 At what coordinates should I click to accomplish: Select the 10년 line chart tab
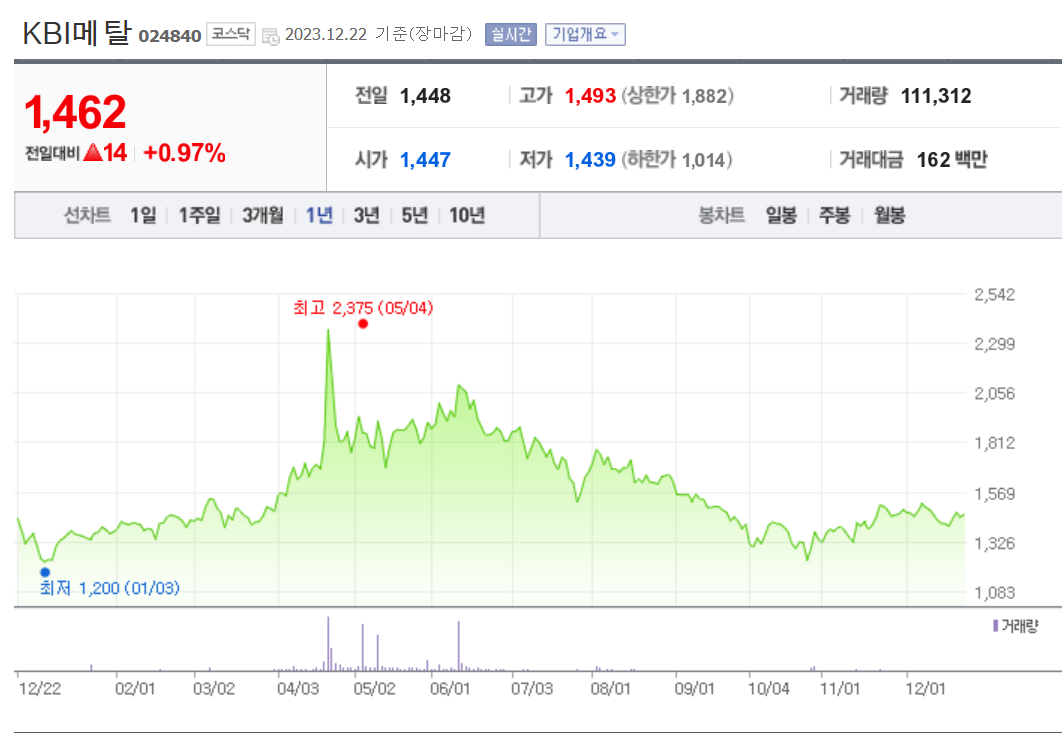click(x=467, y=215)
